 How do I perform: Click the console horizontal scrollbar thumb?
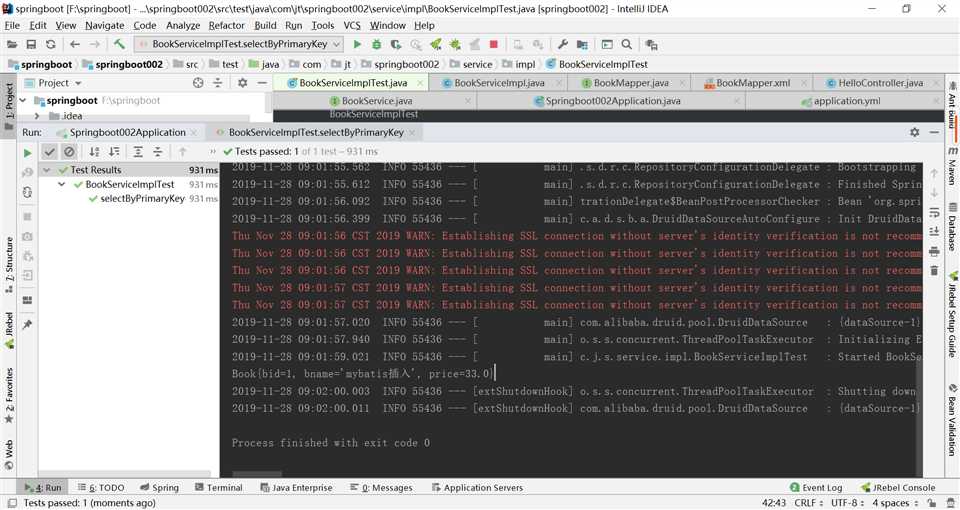257,474
